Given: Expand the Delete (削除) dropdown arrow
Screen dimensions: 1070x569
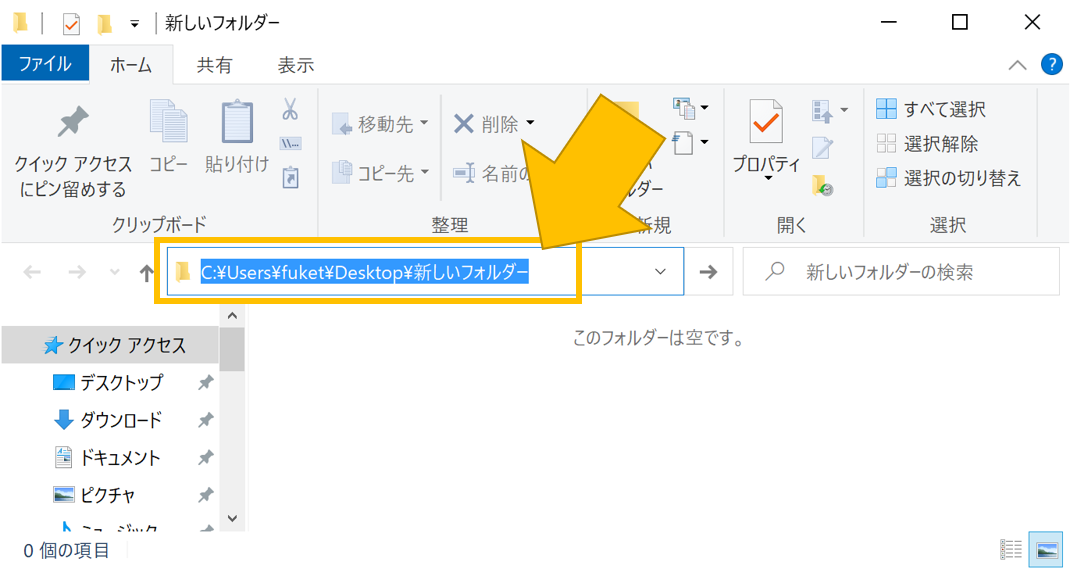Looking at the screenshot, I should point(530,125).
